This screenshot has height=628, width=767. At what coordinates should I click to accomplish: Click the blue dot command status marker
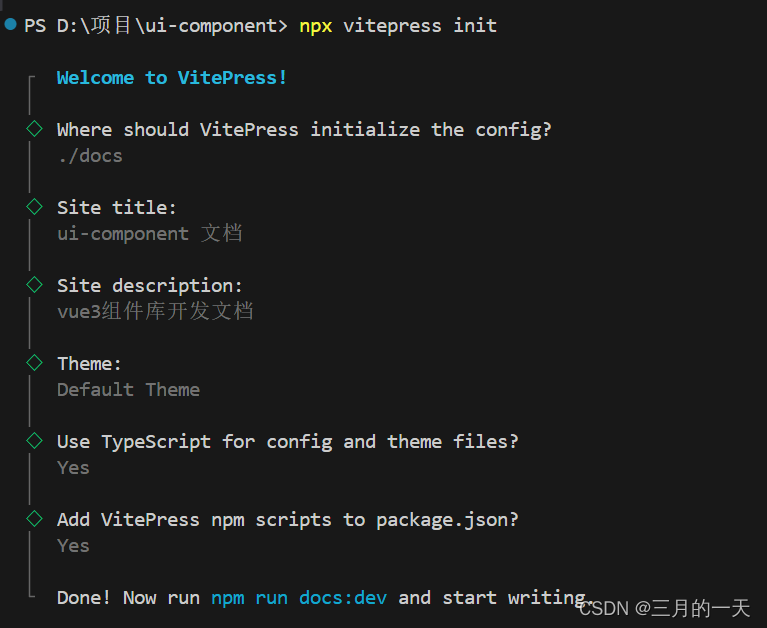point(10,24)
